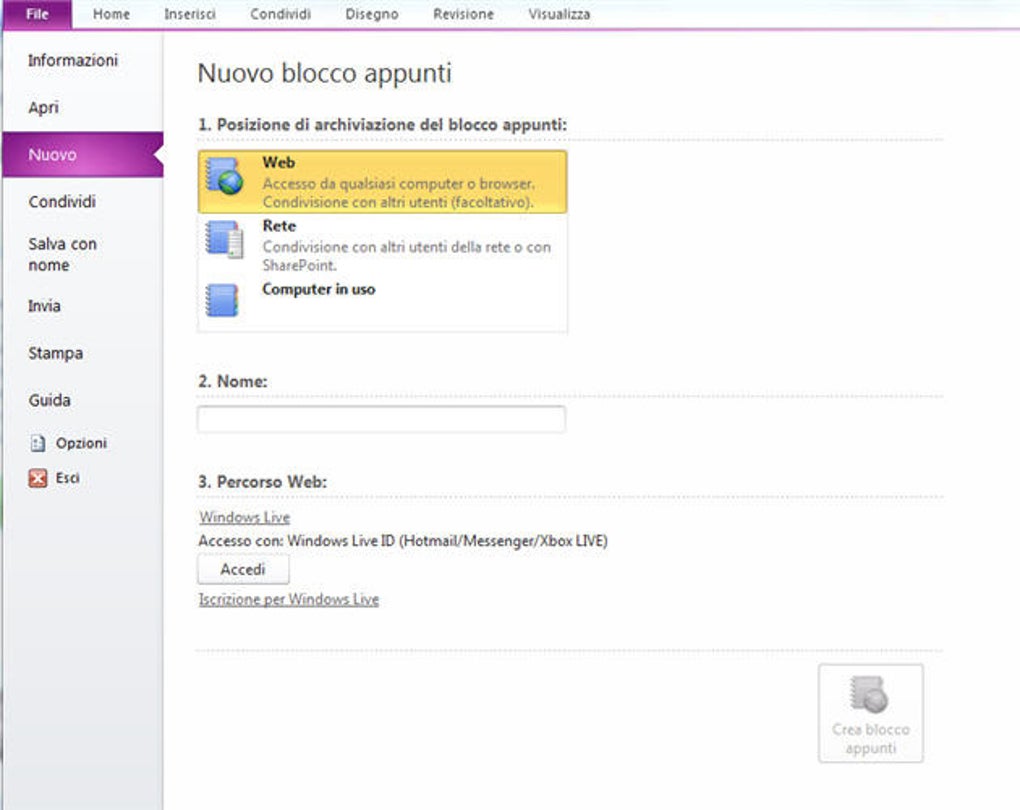Screen dimensions: 1020x810
Task: Open the File tab
Action: pos(37,14)
